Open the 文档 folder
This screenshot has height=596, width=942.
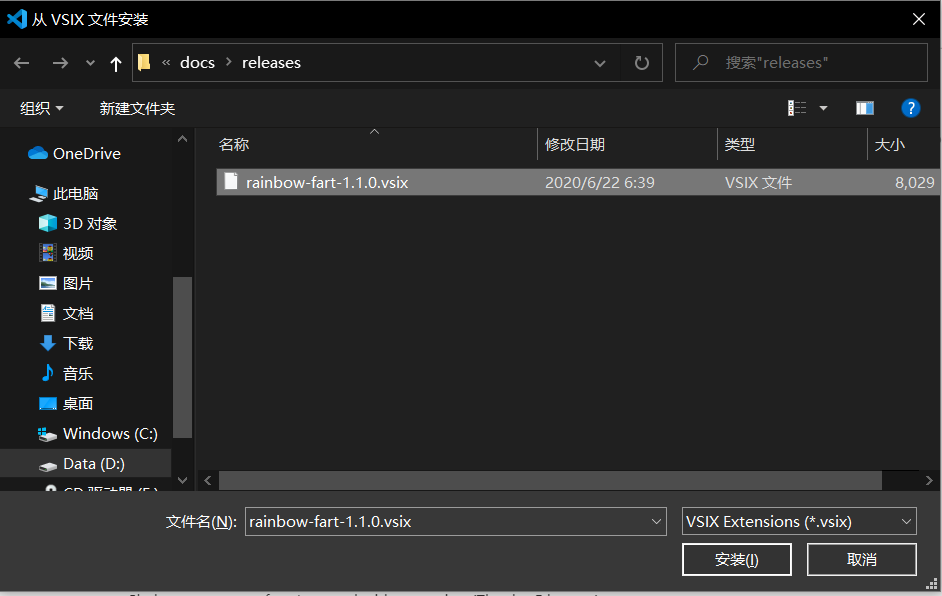tap(66, 314)
